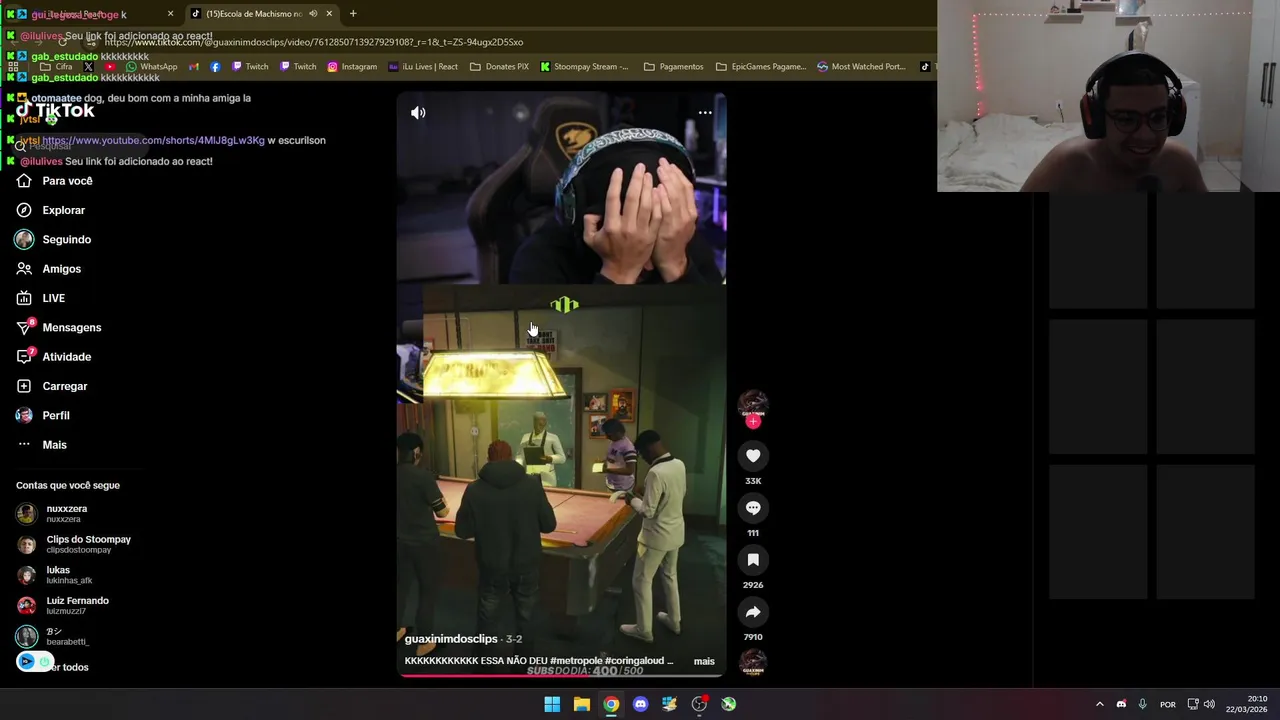This screenshot has width=1280, height=720.
Task: Share the video using the arrow icon
Action: point(753,612)
